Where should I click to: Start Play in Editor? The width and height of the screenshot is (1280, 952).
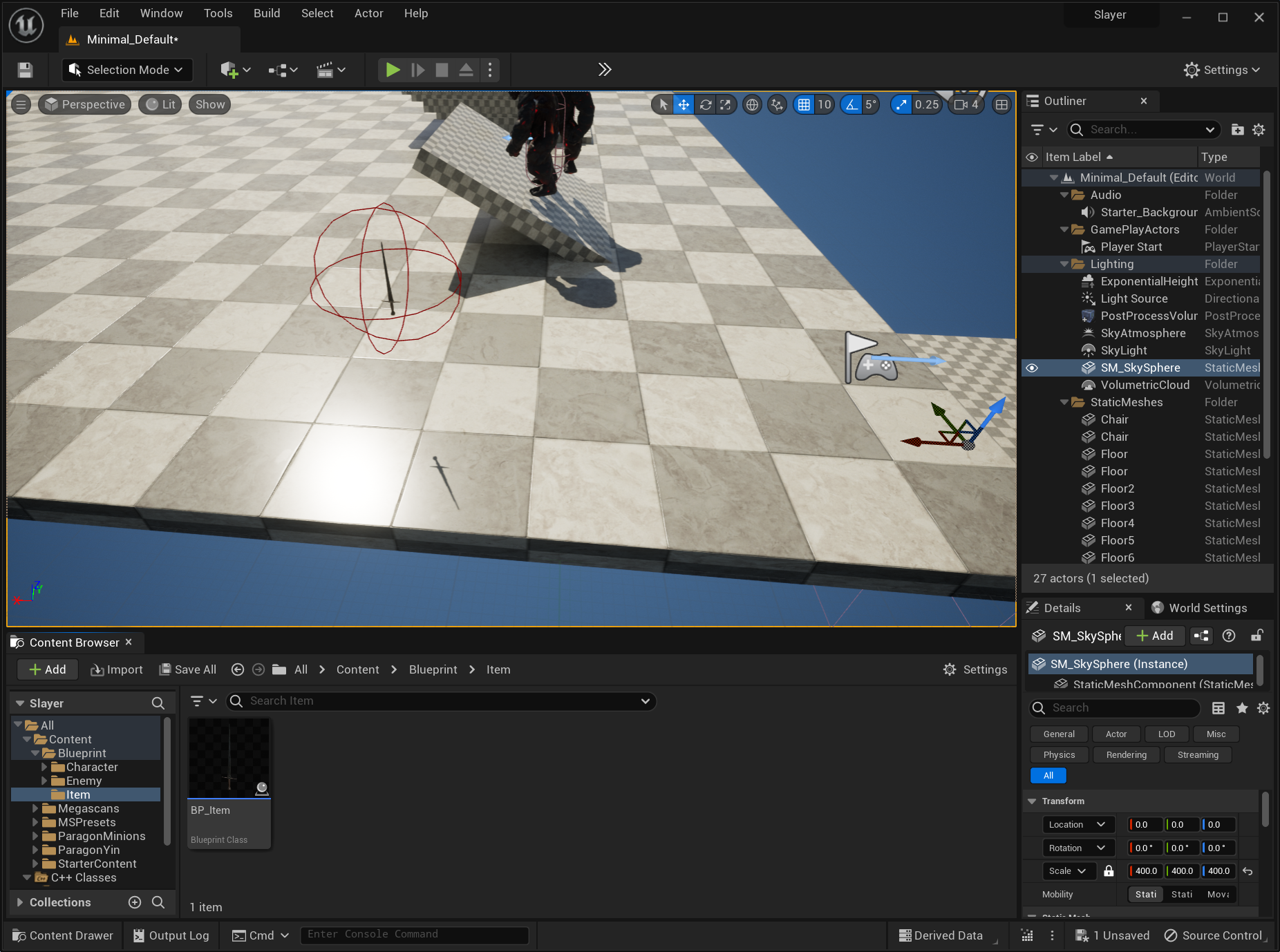coord(393,70)
